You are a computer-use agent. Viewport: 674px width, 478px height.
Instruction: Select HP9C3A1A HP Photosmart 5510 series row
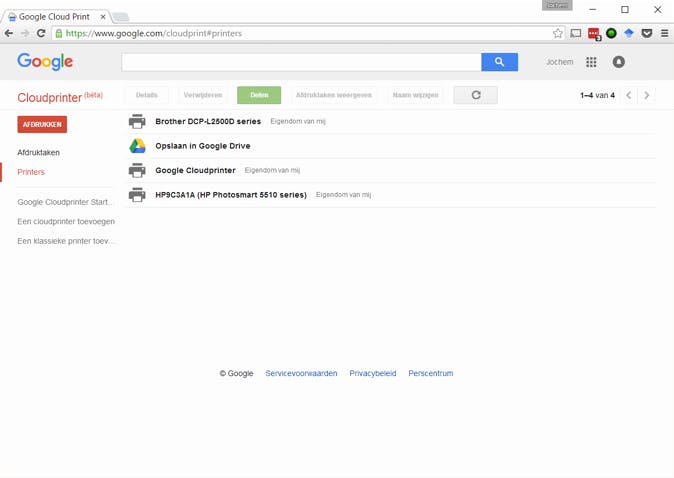coord(390,195)
